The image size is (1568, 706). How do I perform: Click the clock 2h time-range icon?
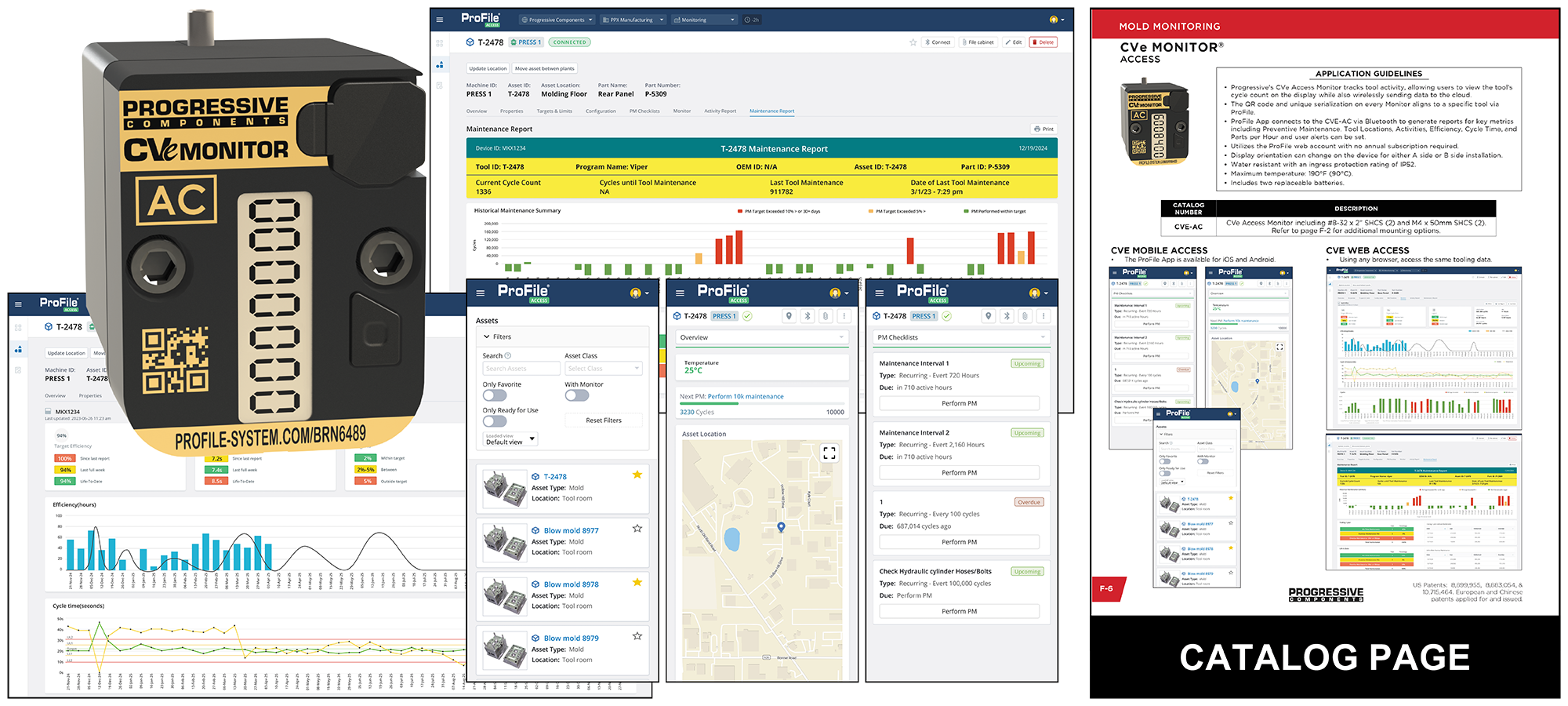(752, 20)
